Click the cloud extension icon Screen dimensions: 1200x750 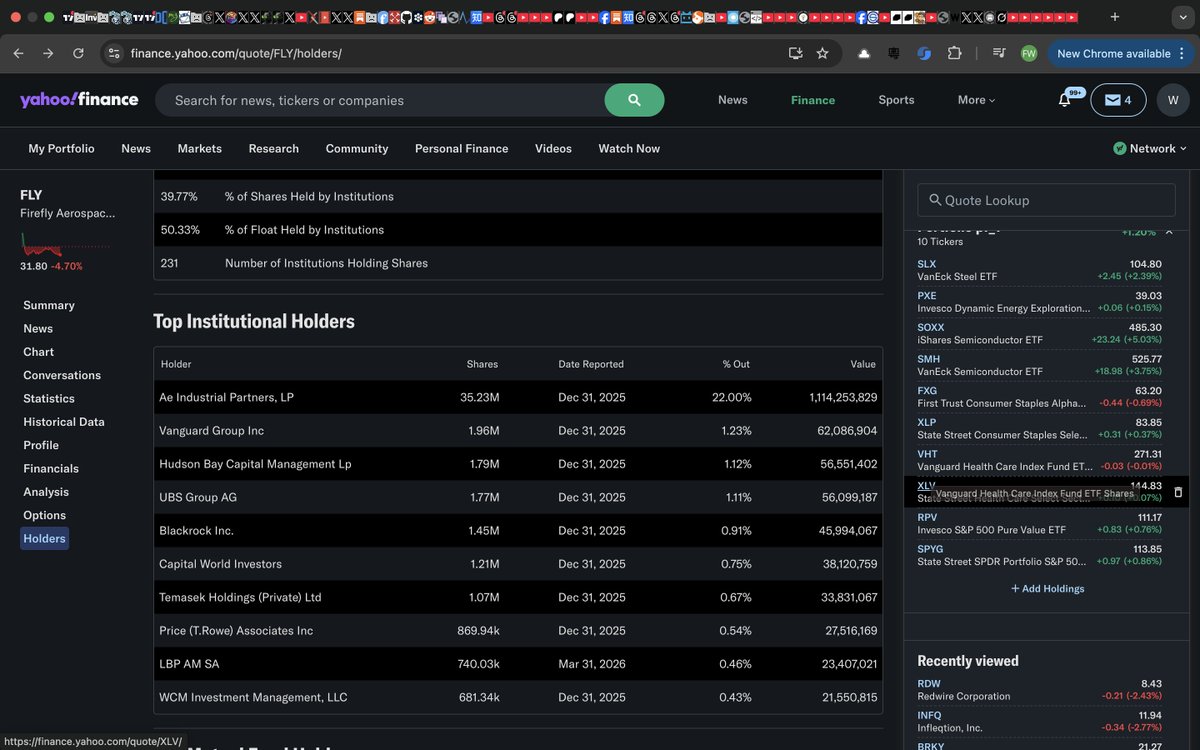pos(864,53)
